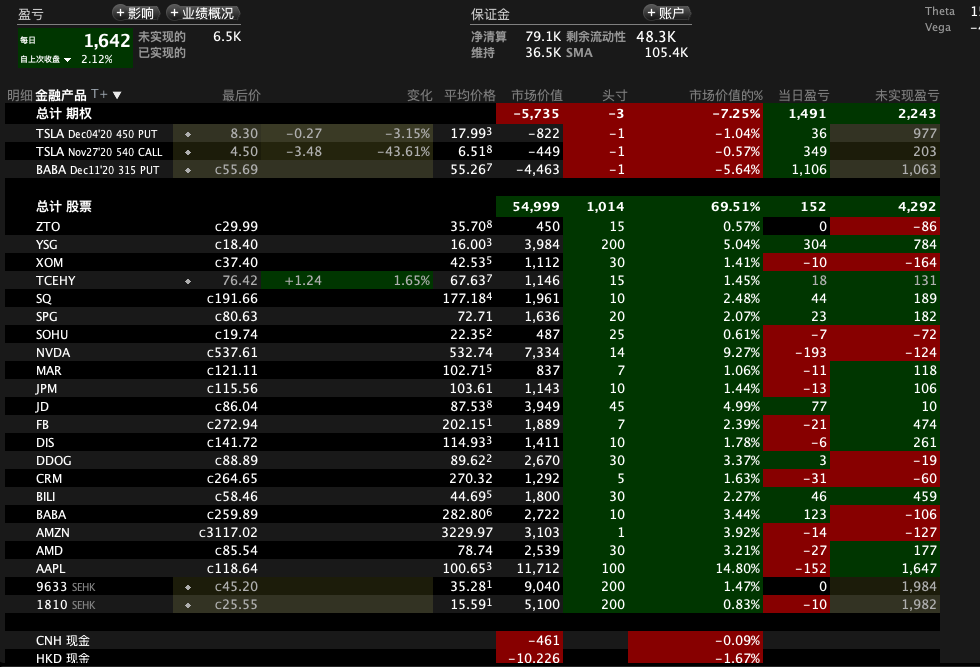
Task: Click the unrealized P&L value 6.5K
Action: point(227,37)
